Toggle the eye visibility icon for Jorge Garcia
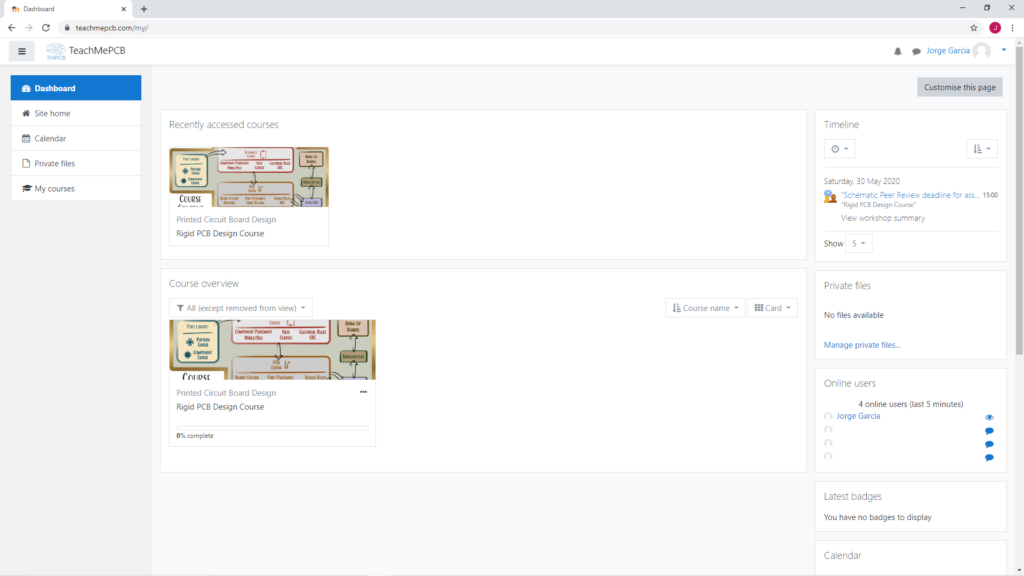 989,417
